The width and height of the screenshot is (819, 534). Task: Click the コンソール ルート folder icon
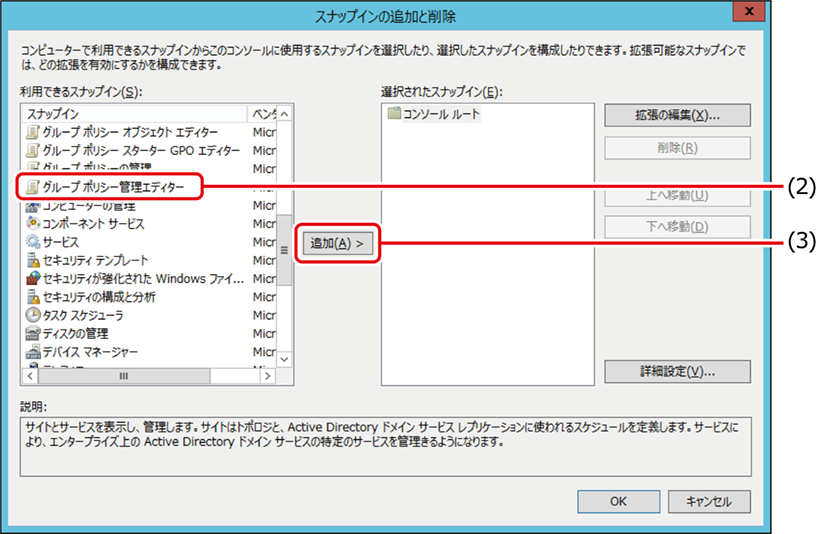coord(394,113)
